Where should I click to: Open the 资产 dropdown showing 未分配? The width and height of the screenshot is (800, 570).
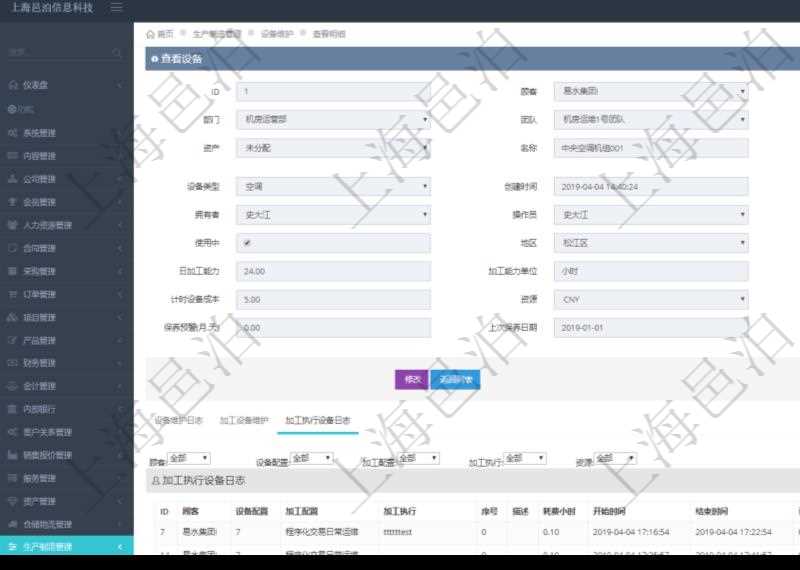click(x=334, y=148)
